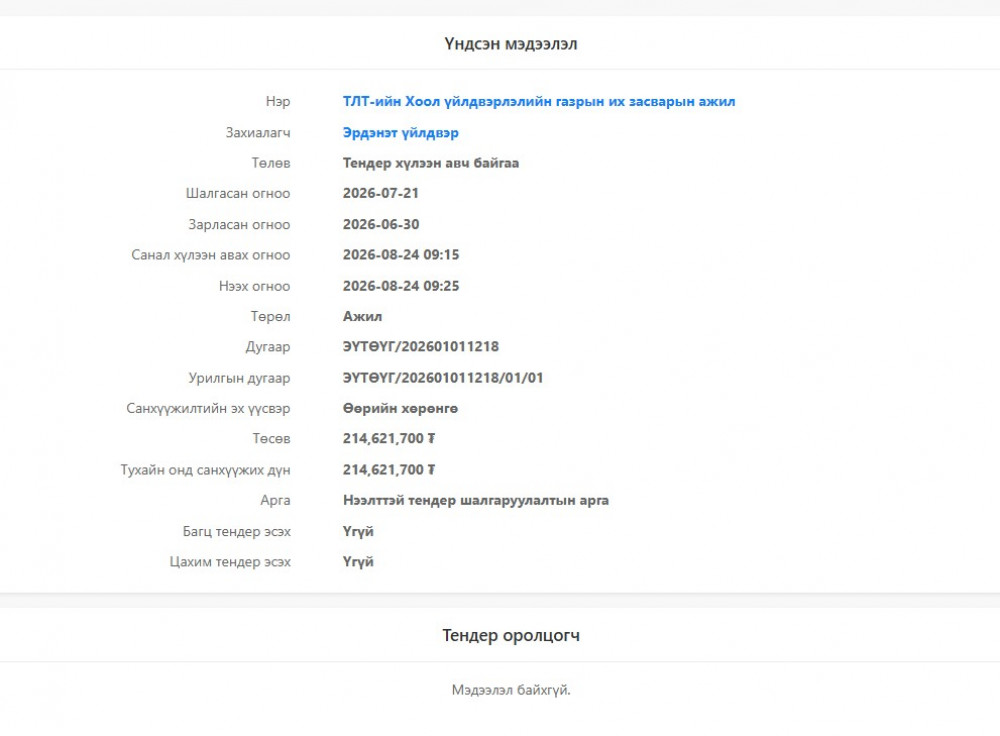Select method Нээлттэй тендер шалгаруулалтын арга
1000x736 pixels.
(475, 500)
